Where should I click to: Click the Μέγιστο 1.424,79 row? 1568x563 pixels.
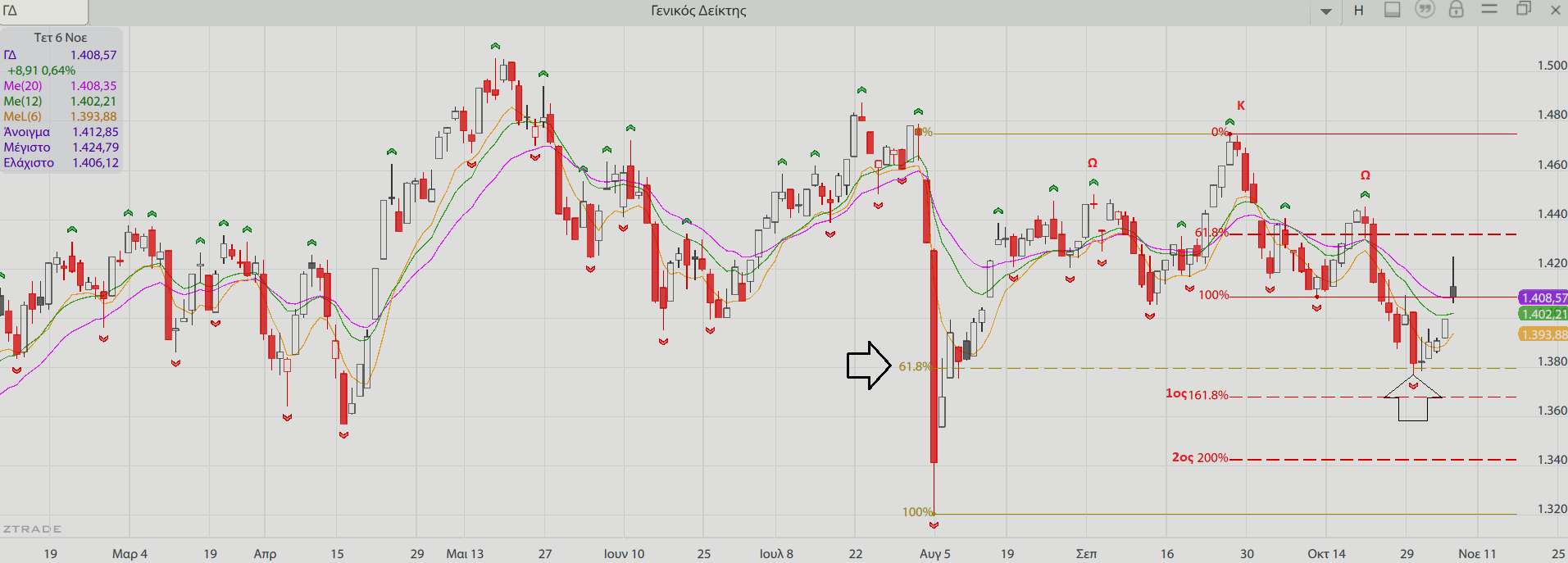click(x=61, y=148)
